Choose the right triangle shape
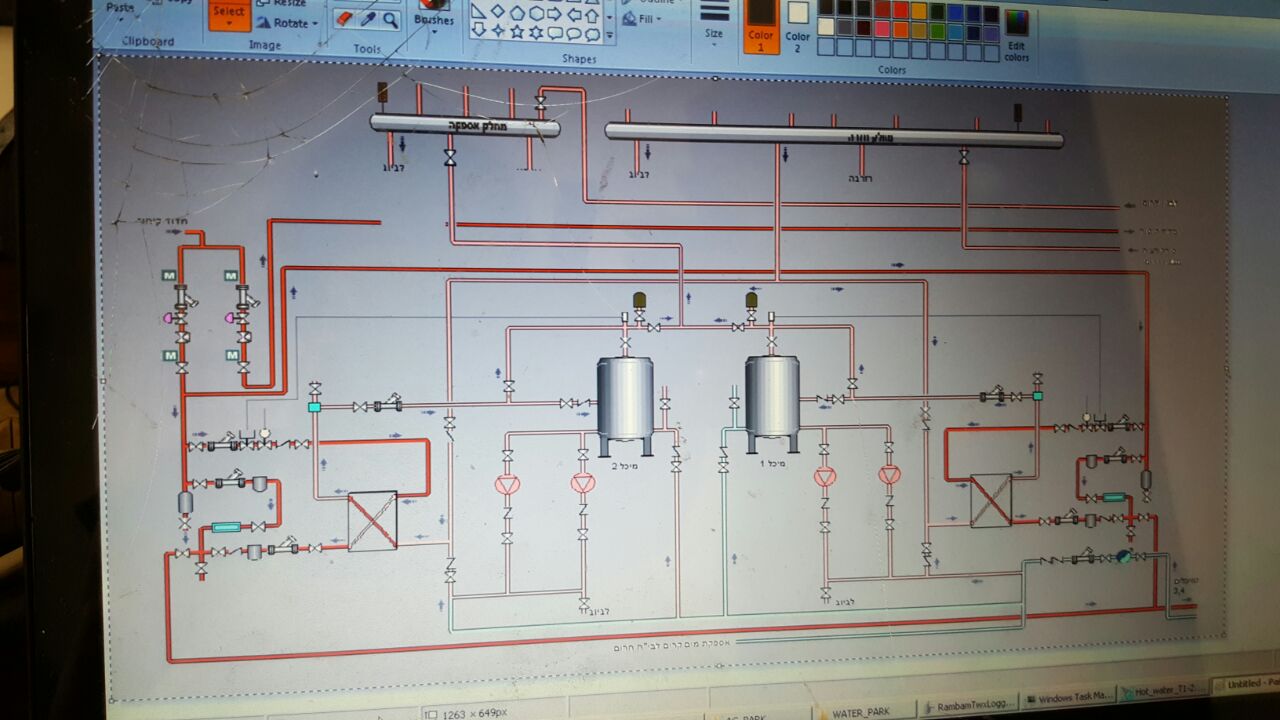The height and width of the screenshot is (720, 1280). [x=478, y=12]
